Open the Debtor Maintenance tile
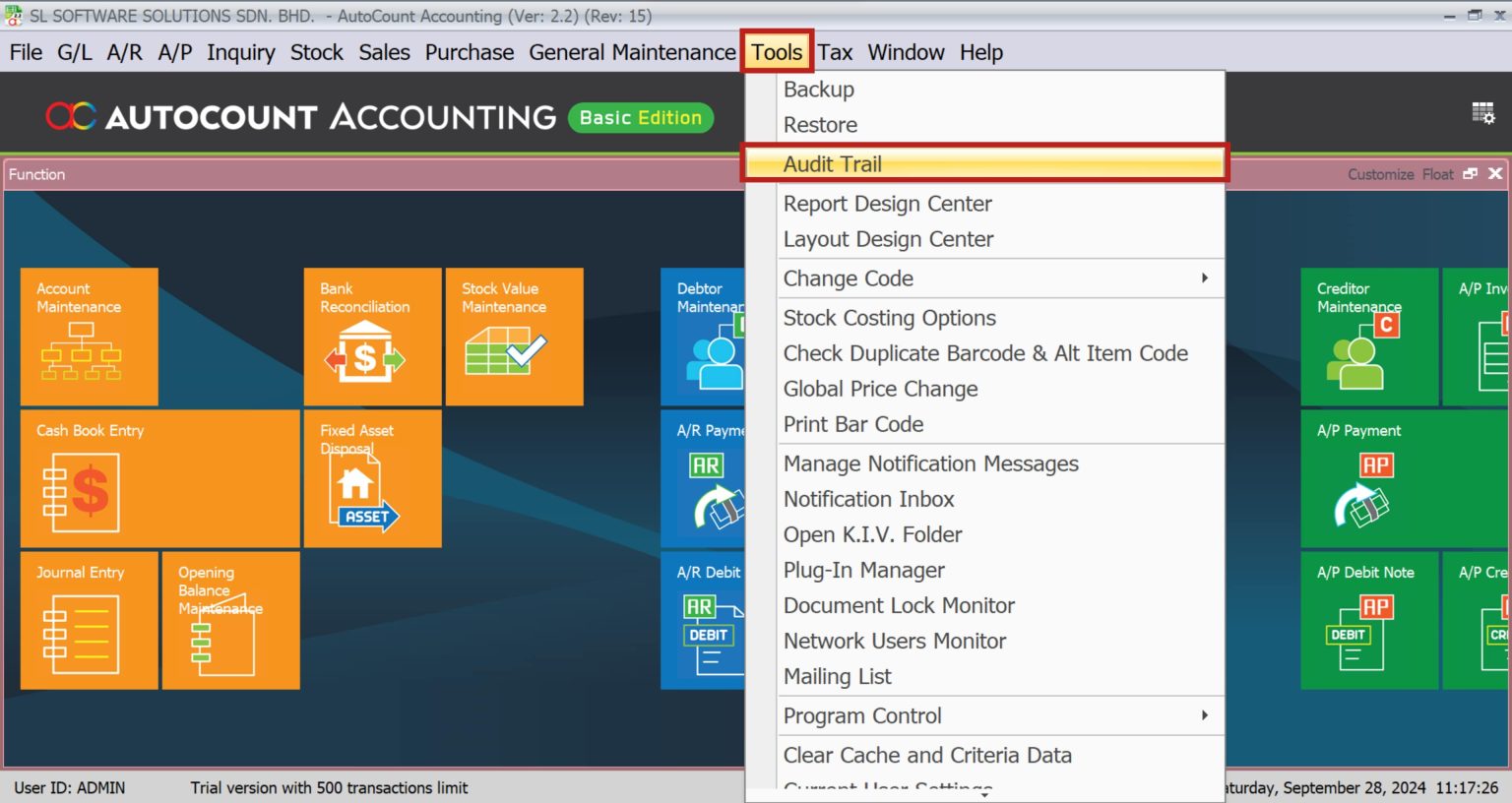 (x=707, y=335)
